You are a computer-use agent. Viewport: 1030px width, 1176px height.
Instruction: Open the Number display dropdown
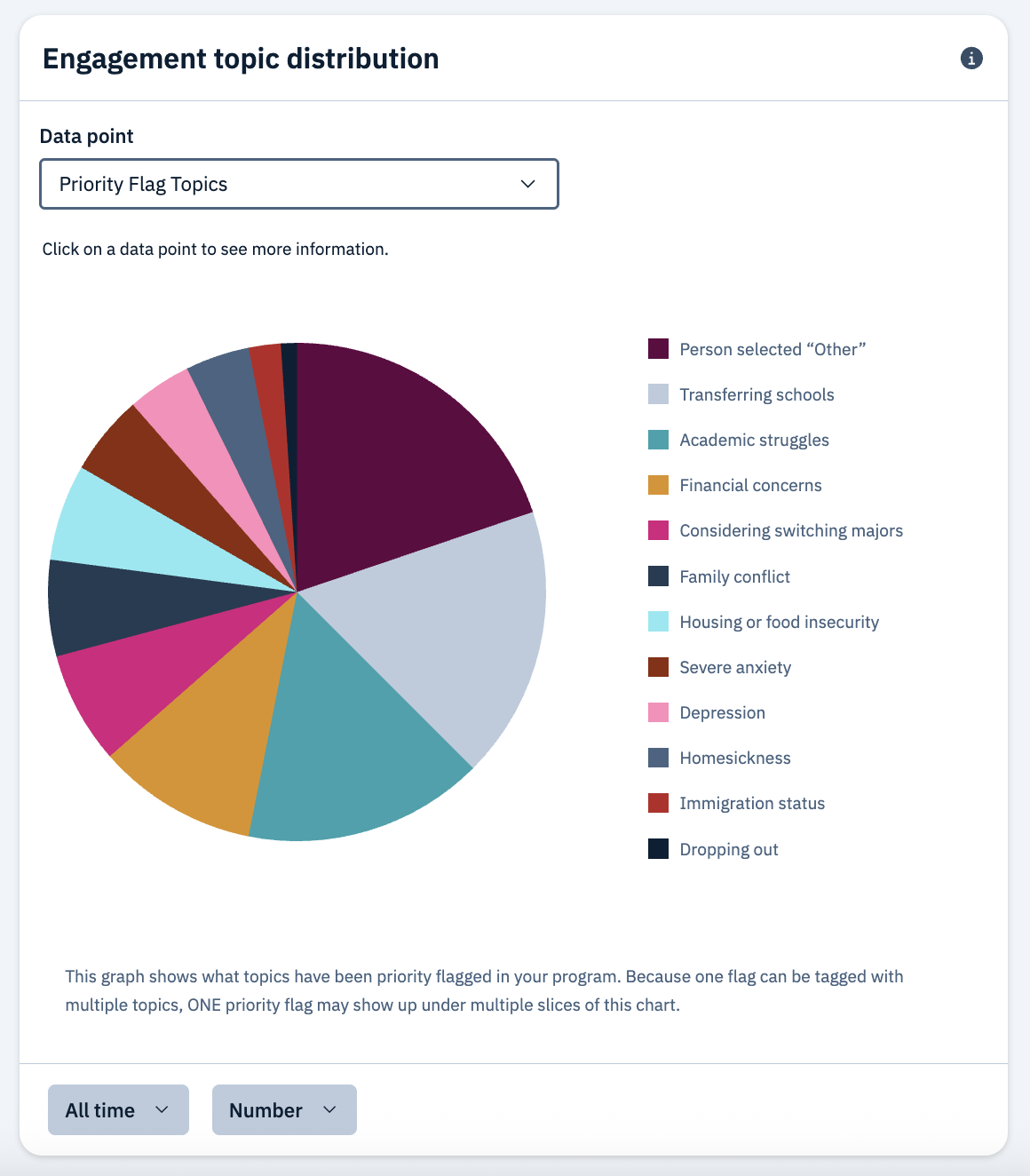pos(284,1109)
